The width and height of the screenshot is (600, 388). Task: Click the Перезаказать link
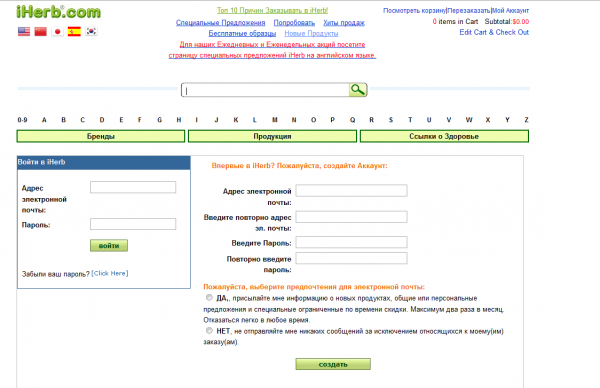point(469,11)
